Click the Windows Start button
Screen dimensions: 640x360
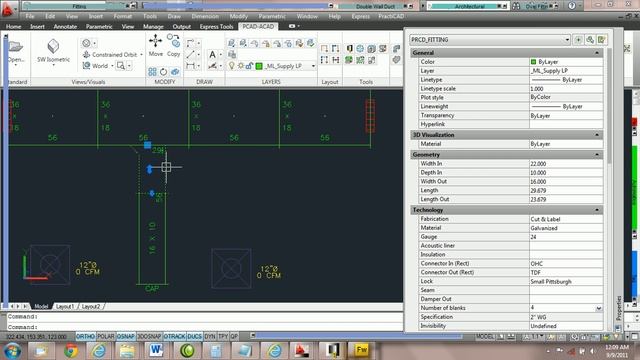[x=13, y=350]
